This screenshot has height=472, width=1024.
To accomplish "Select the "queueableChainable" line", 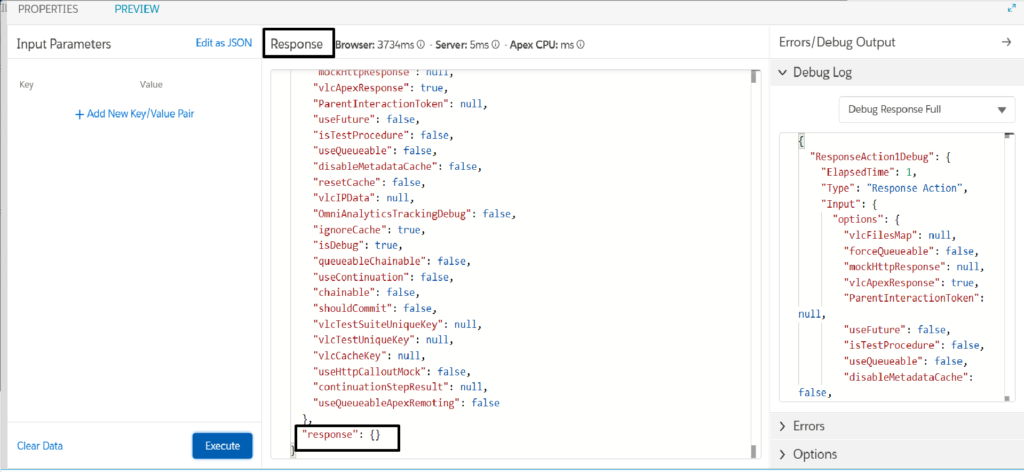I will 391,261.
